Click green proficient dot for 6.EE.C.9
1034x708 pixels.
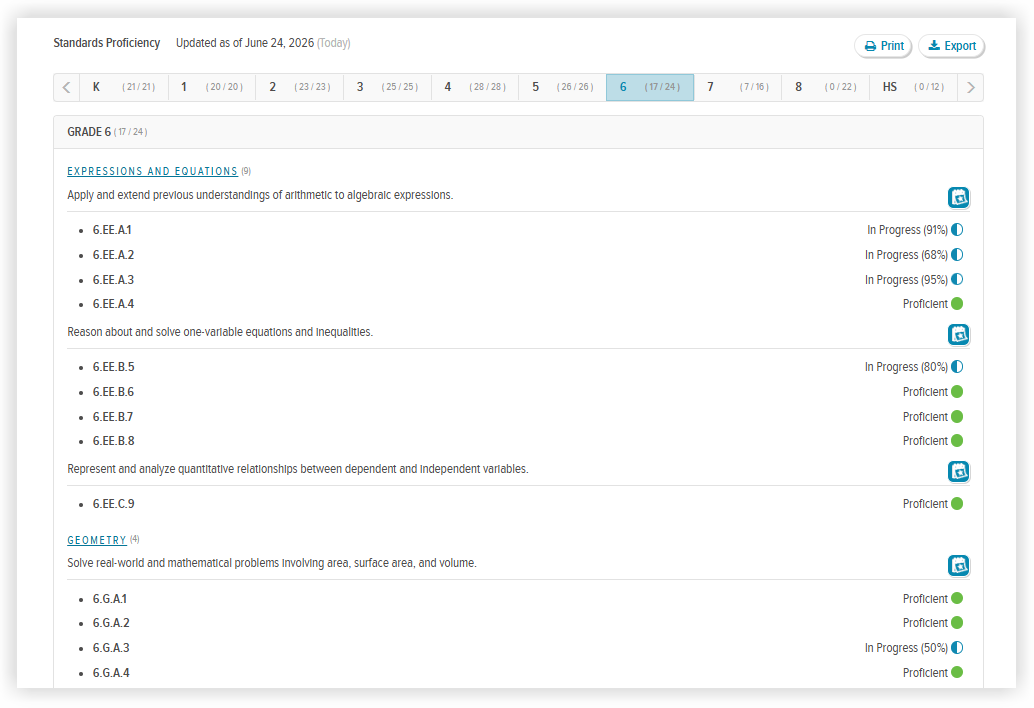pyautogui.click(x=958, y=504)
